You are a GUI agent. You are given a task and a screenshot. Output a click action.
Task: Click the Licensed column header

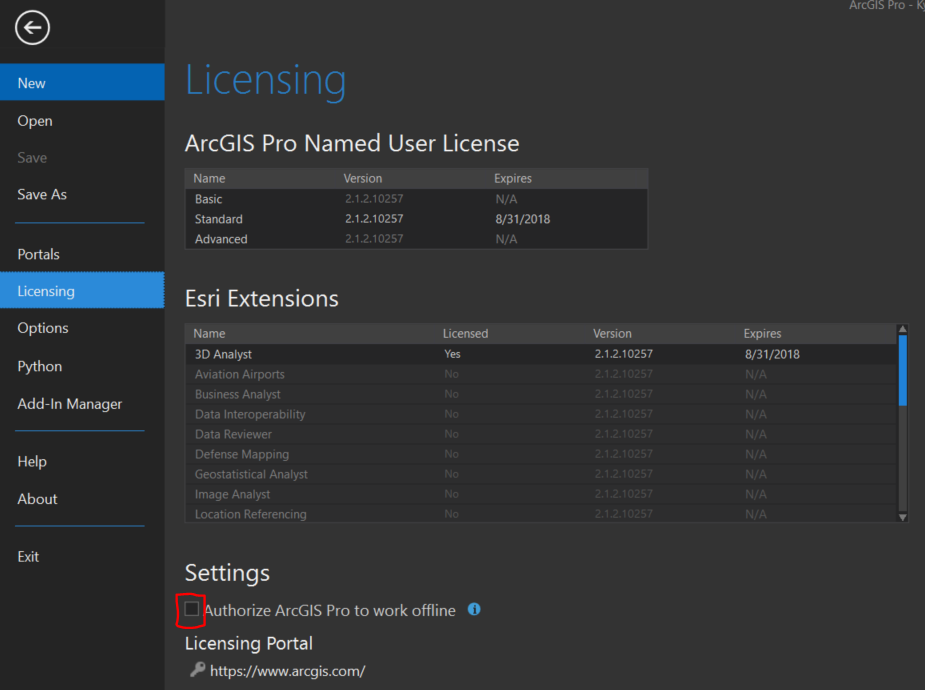click(x=465, y=333)
